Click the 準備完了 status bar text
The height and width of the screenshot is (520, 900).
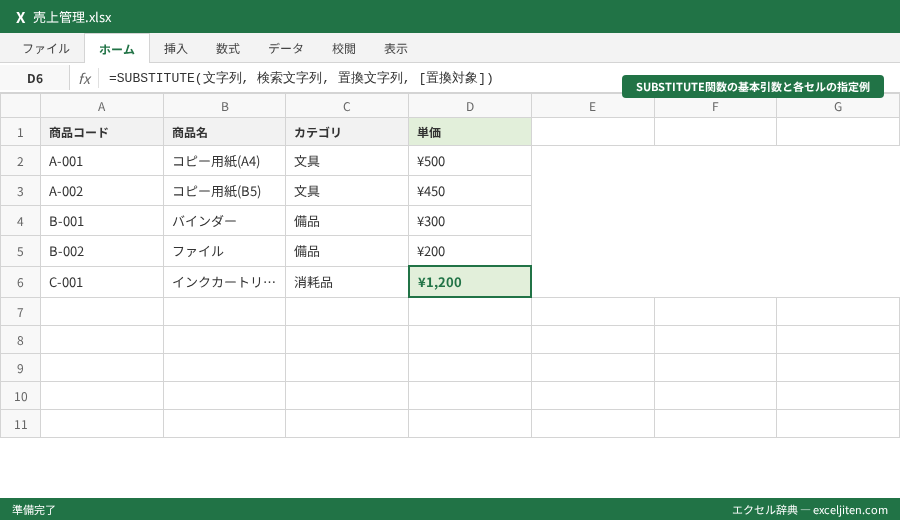(34, 510)
